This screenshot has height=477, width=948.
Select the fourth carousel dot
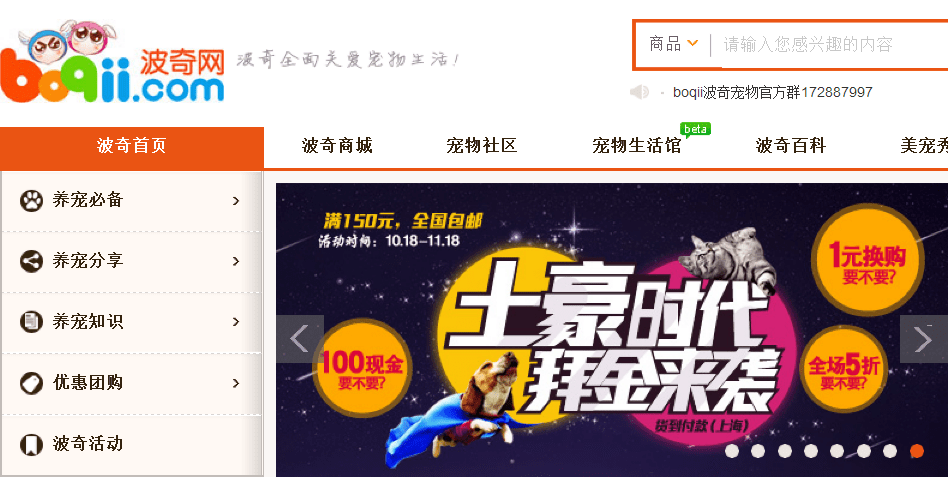click(x=811, y=451)
